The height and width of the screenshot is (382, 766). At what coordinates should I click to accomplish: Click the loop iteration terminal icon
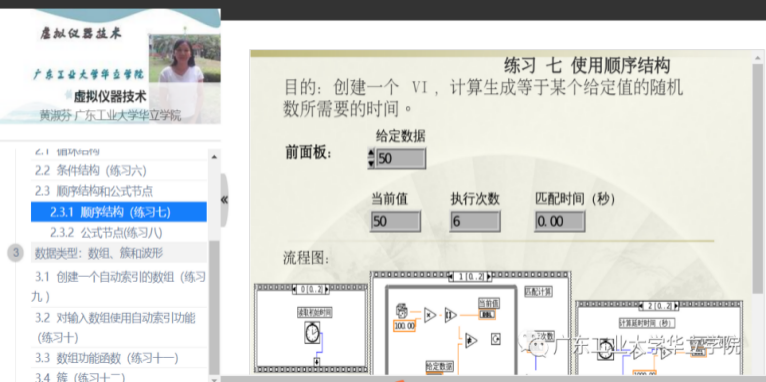point(495,339)
